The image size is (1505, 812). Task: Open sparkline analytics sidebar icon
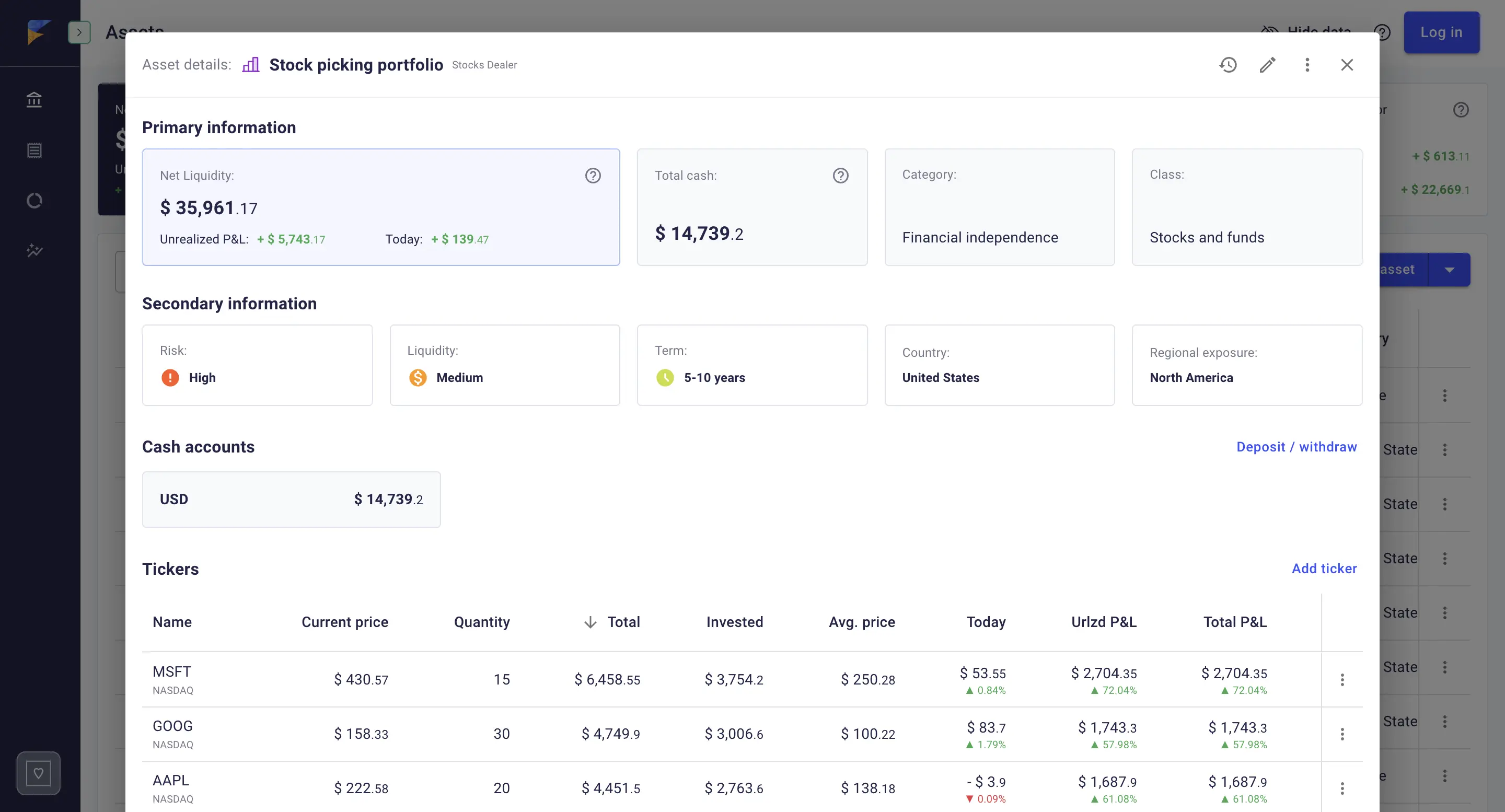click(x=34, y=251)
